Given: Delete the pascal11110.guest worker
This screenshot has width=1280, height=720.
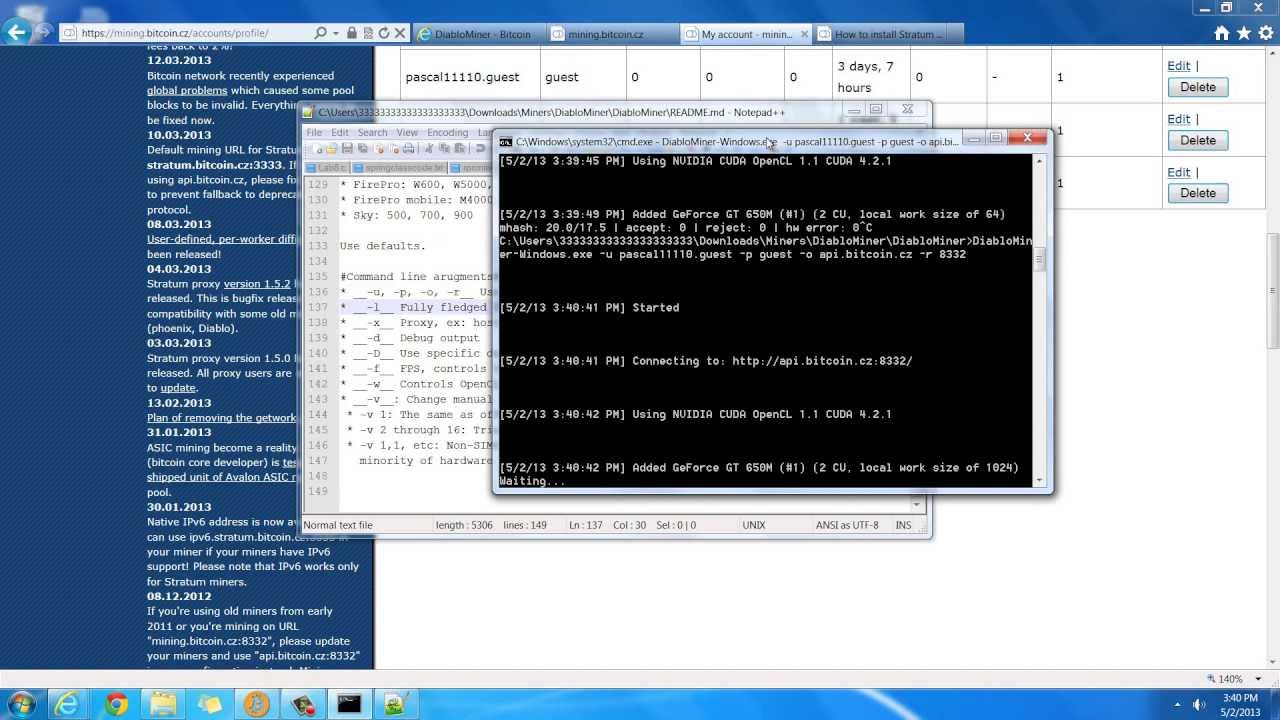Looking at the screenshot, I should [x=1197, y=87].
